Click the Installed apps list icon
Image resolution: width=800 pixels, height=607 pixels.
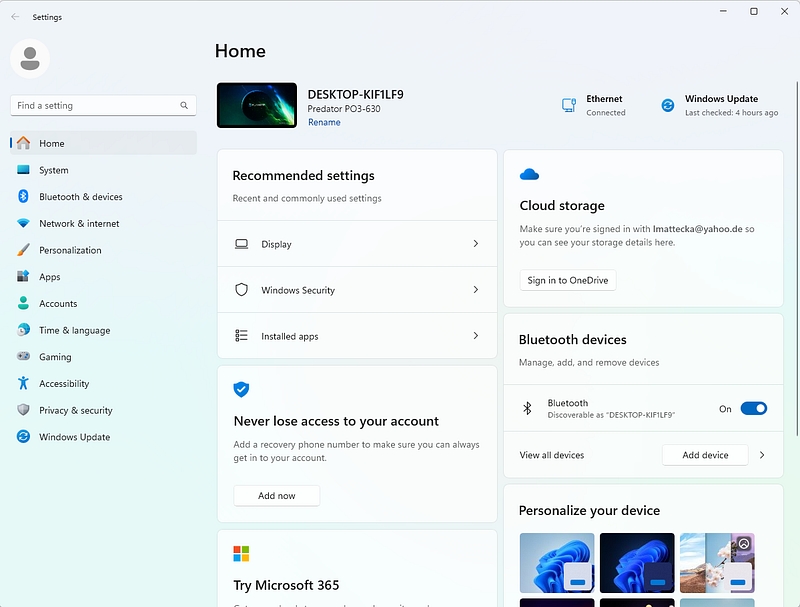click(x=241, y=336)
